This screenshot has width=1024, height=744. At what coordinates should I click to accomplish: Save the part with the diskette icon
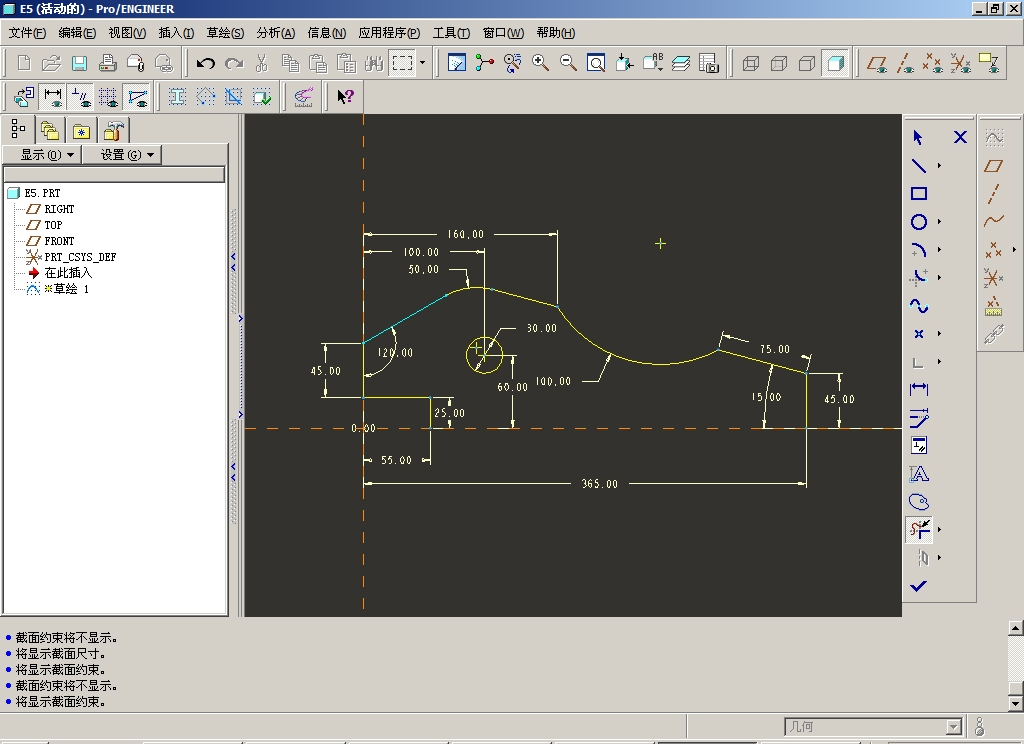pos(79,63)
